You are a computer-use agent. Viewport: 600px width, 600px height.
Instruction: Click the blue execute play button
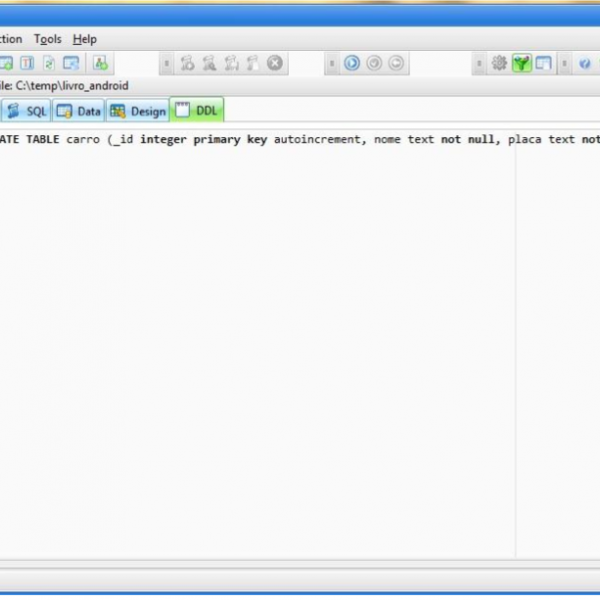352,63
